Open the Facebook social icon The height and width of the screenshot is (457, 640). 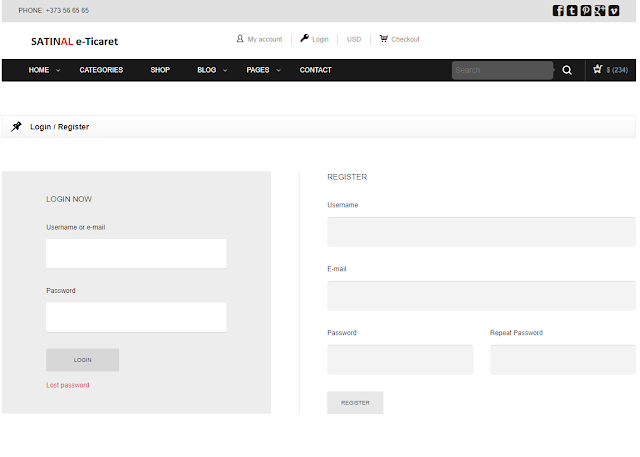pos(559,11)
